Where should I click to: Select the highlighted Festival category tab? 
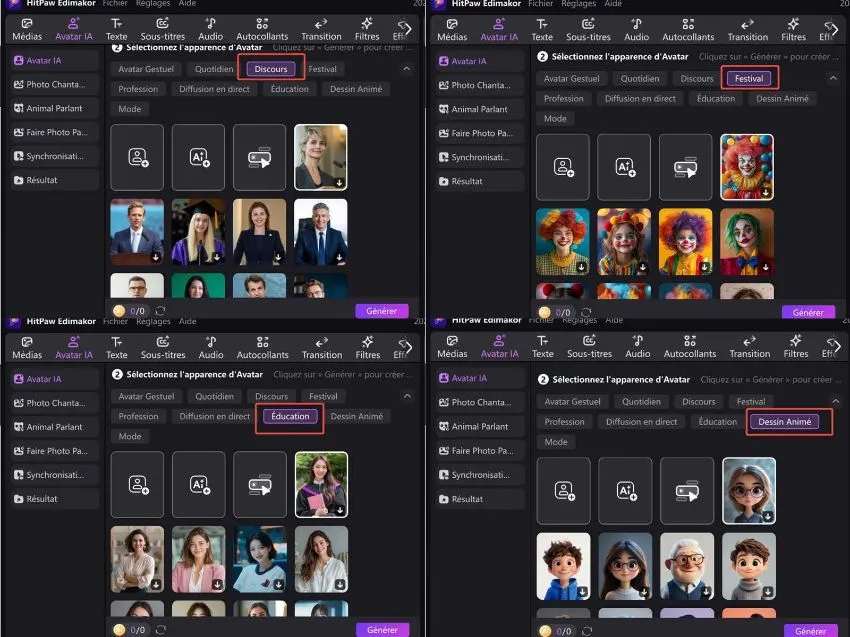click(749, 78)
